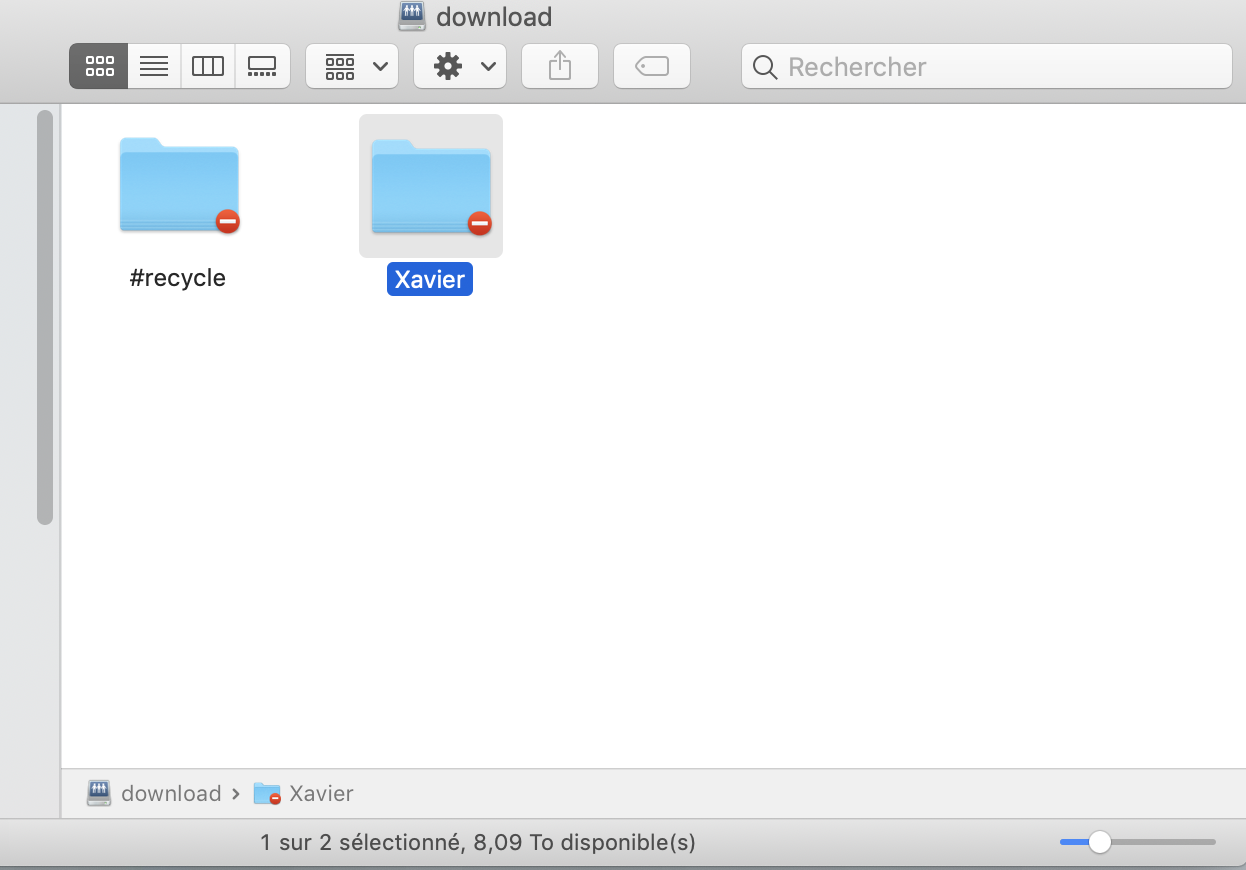Select the #recycle folder icon

[x=179, y=185]
